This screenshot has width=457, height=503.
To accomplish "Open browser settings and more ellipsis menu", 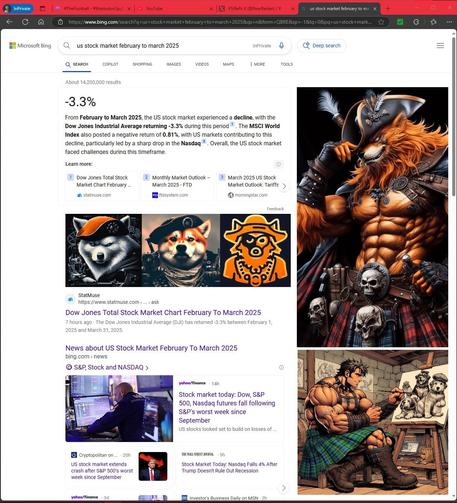I will coord(449,22).
